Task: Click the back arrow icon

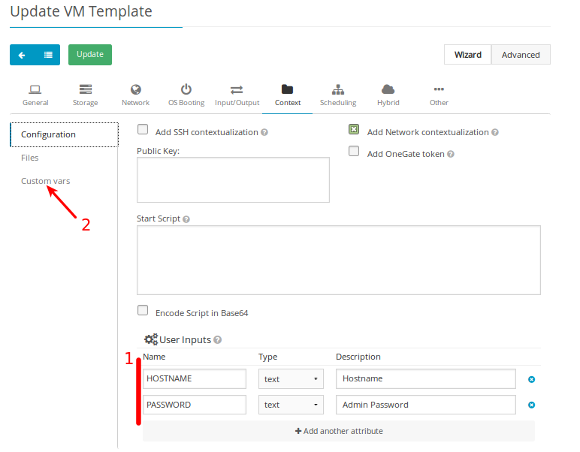Action: (x=22, y=55)
